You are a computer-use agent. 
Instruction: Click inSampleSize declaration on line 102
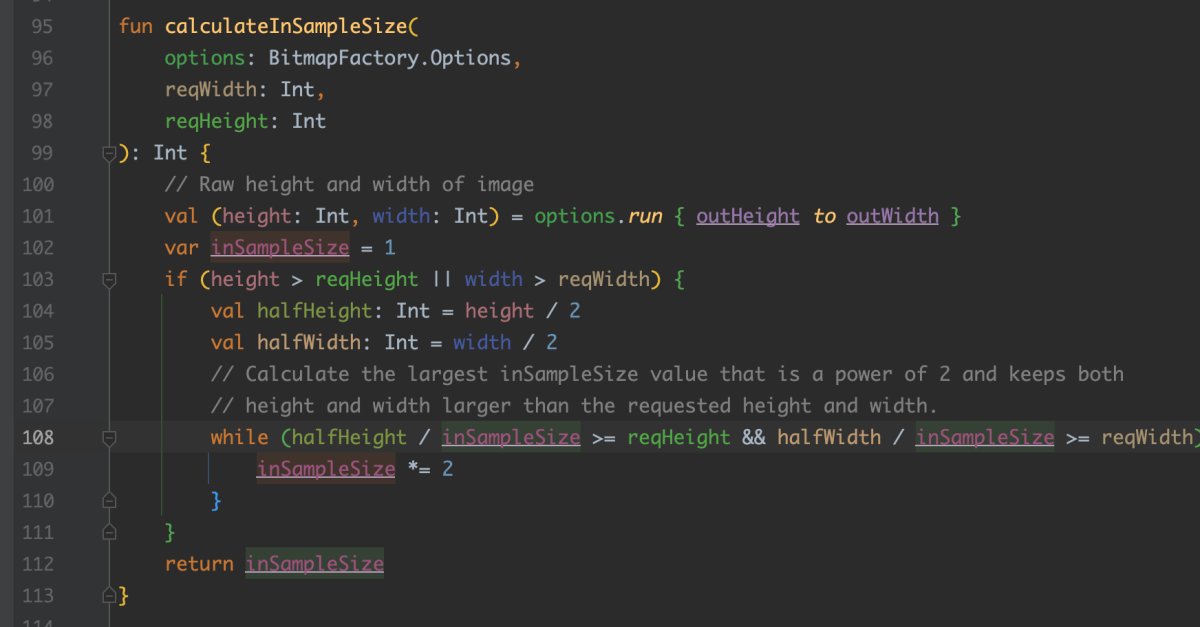280,248
